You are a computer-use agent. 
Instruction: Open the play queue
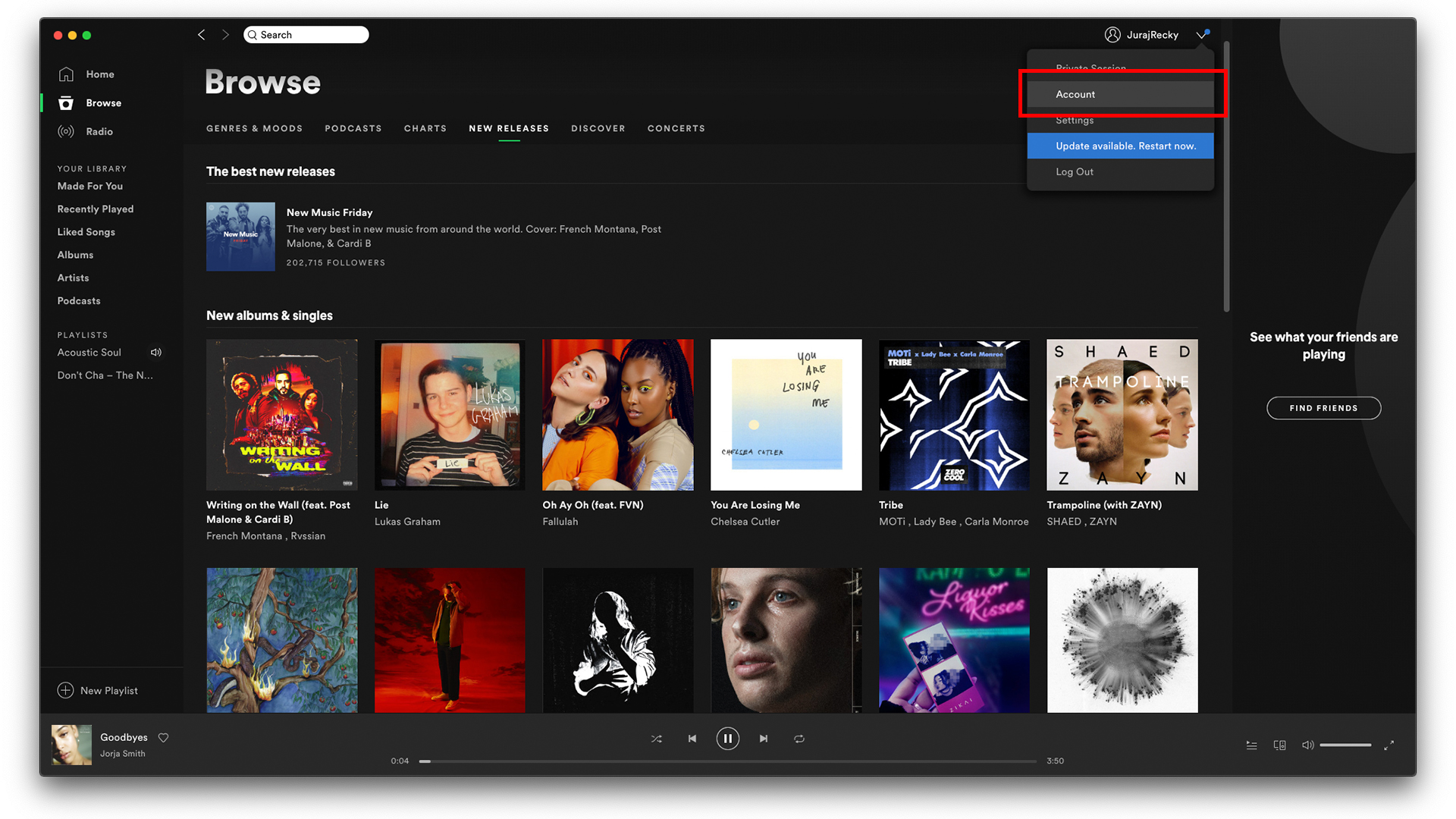click(x=1251, y=745)
